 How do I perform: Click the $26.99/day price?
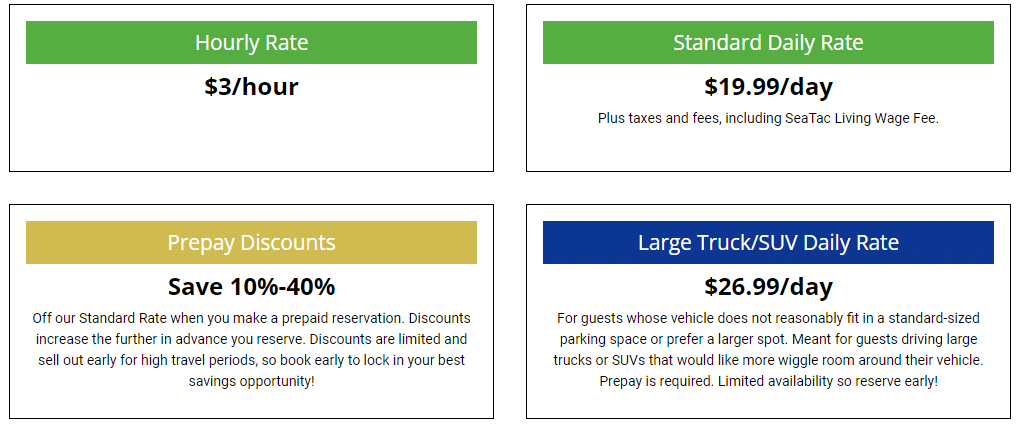click(x=768, y=287)
